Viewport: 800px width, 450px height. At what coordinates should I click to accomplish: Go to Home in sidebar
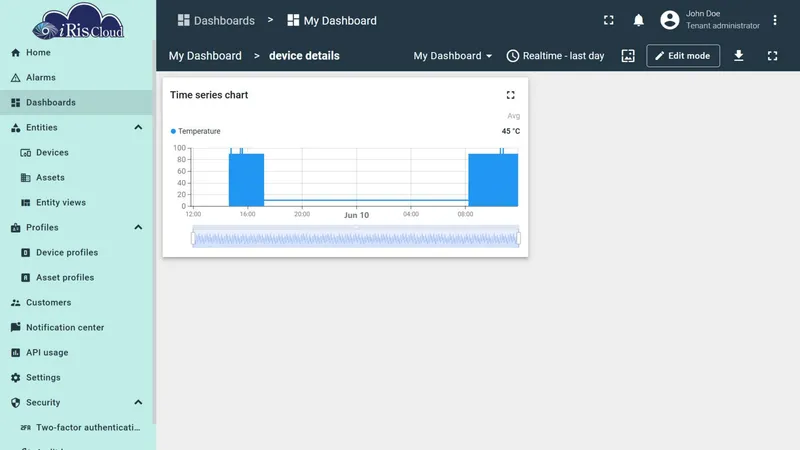coord(76,53)
